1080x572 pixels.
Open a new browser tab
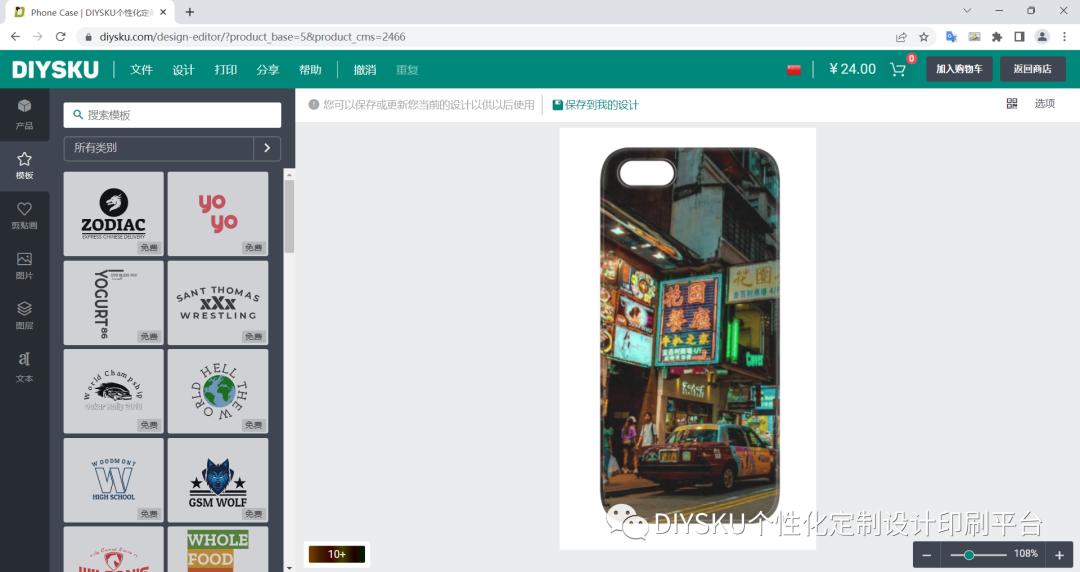189,12
